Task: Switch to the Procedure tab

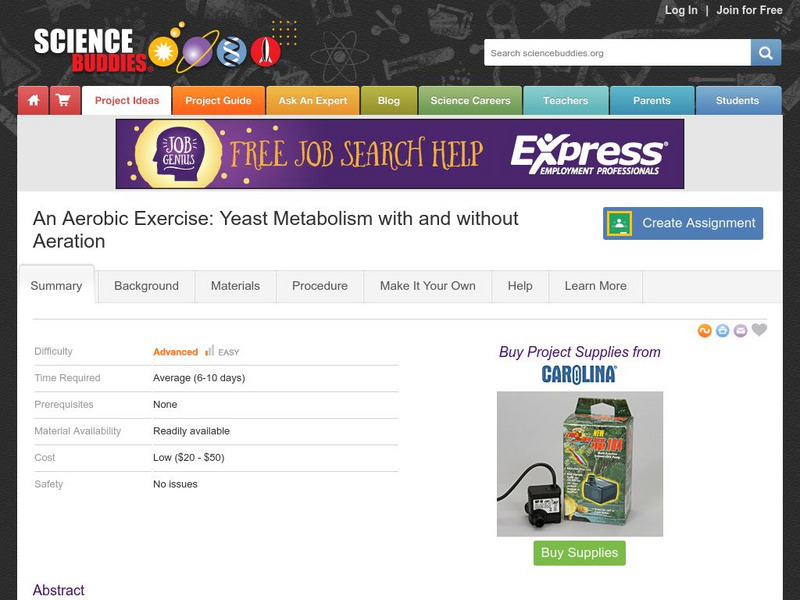Action: click(x=320, y=286)
